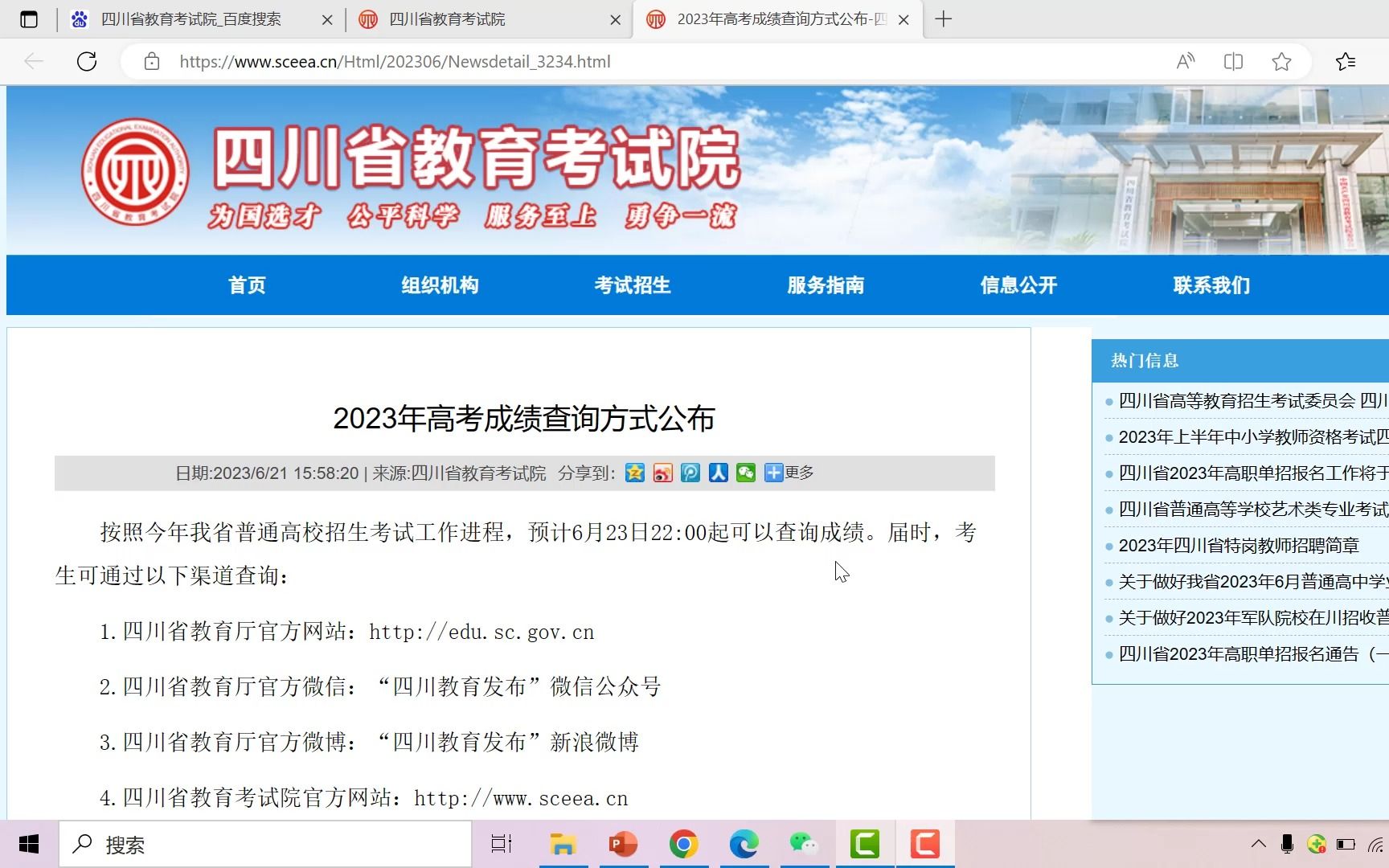
Task: Open Task View on the taskbar
Action: click(502, 844)
